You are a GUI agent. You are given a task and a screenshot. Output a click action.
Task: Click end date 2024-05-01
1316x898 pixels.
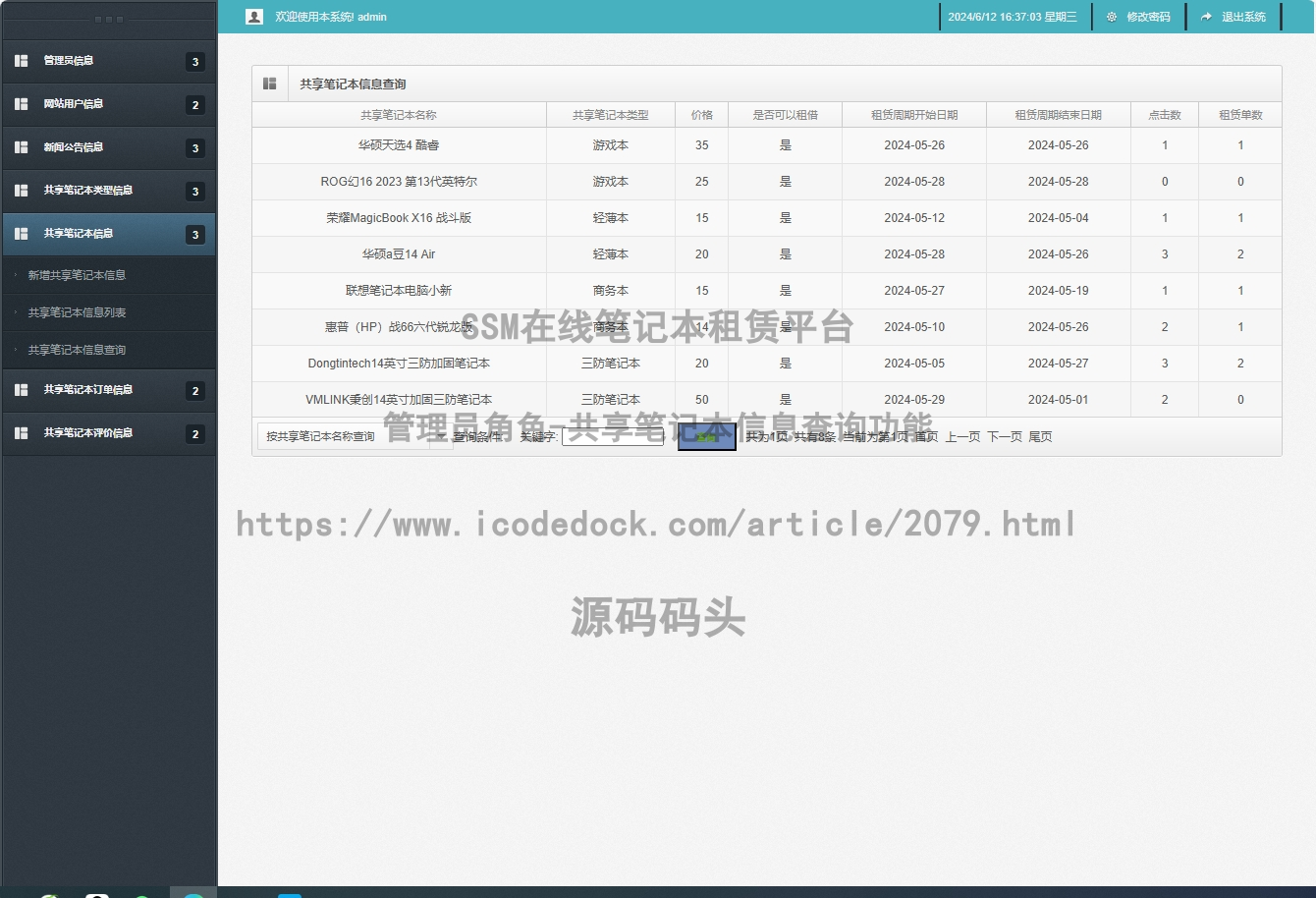click(1059, 400)
